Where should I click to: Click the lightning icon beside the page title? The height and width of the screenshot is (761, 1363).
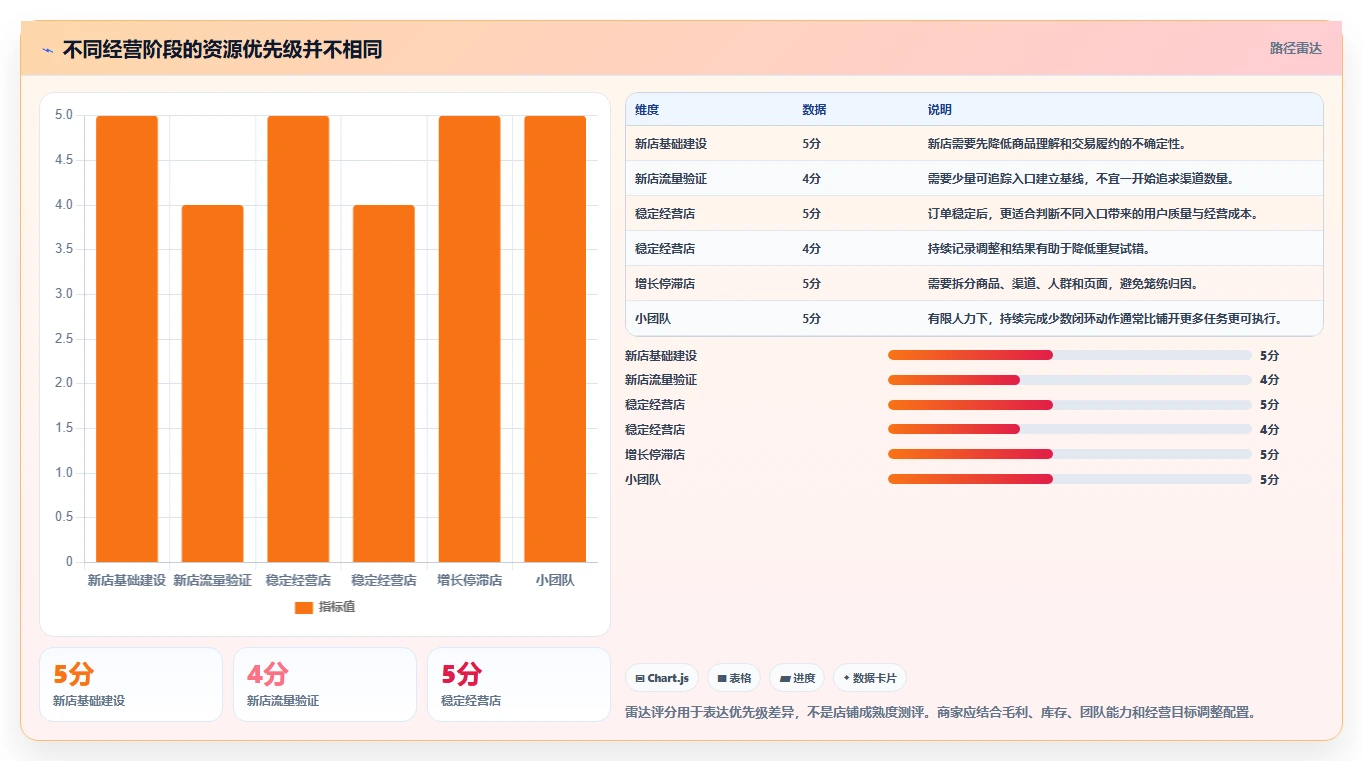[48, 50]
